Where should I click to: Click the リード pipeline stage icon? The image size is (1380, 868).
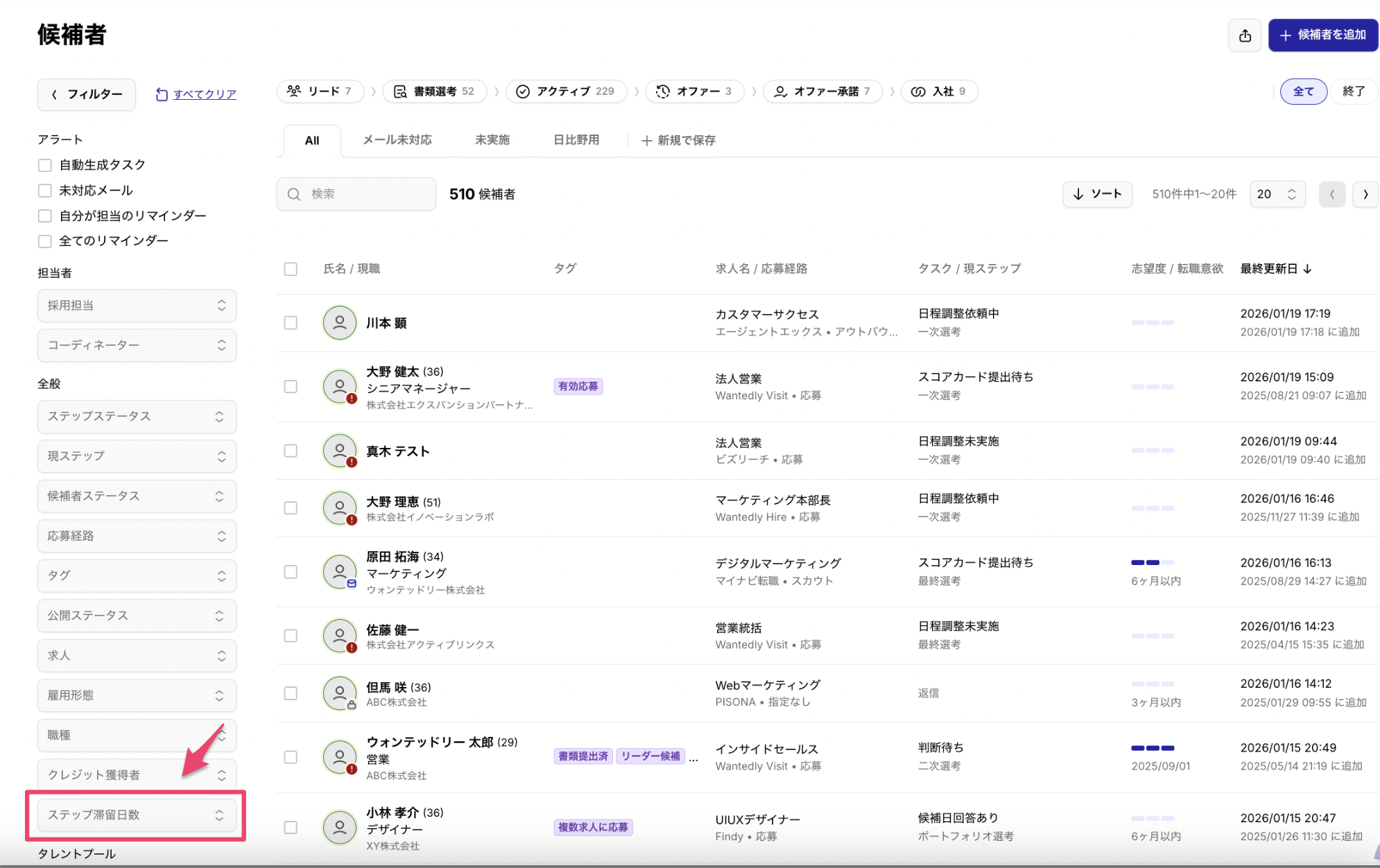295,91
